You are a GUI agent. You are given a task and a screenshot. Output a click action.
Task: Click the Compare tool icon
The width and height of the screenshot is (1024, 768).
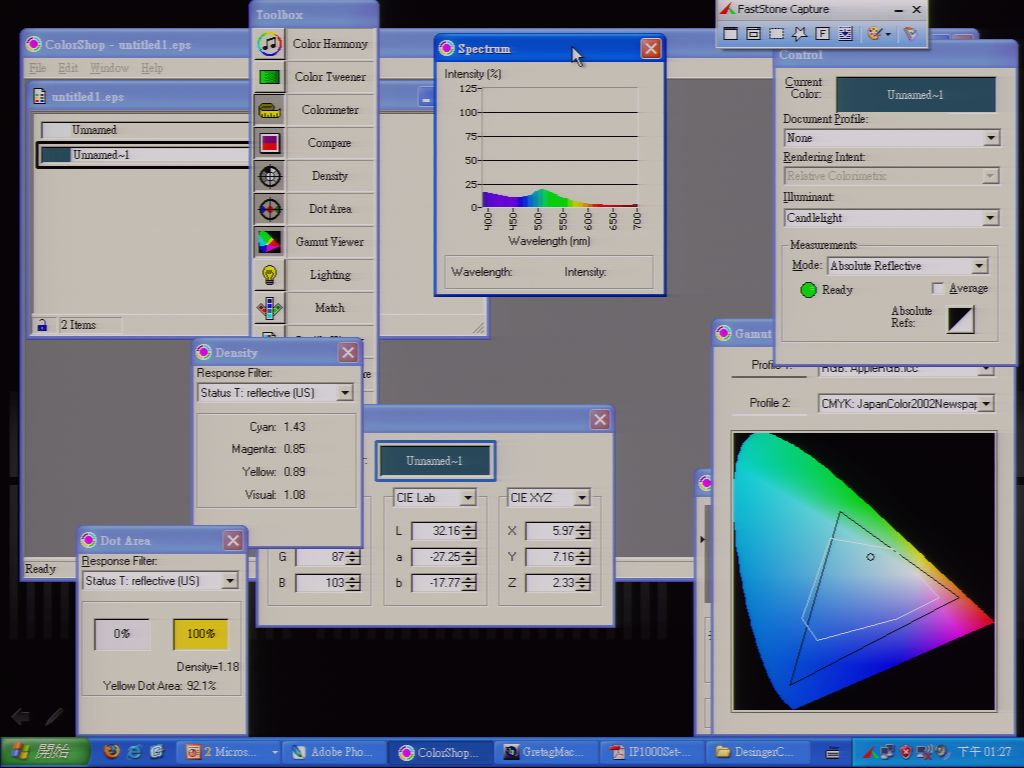[x=269, y=143]
